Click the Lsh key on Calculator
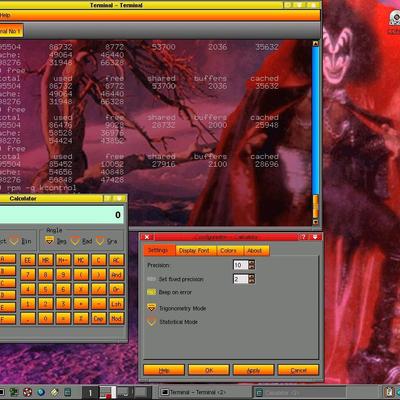 [116, 304]
